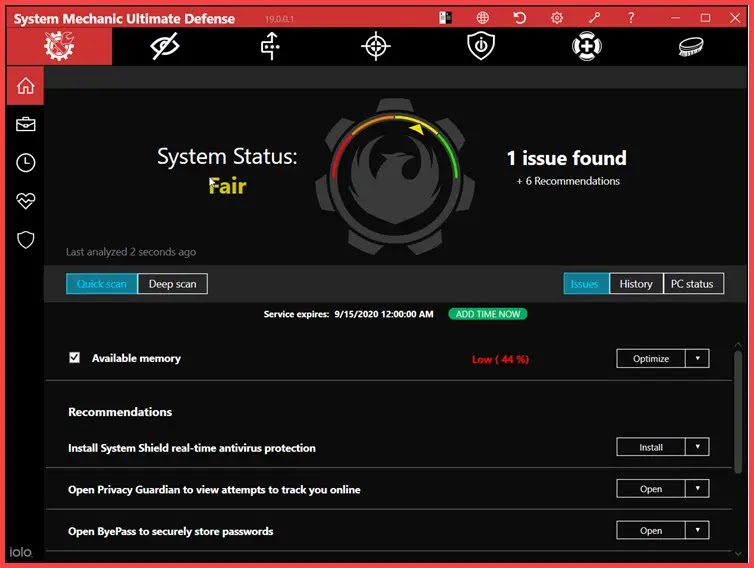Expand dropdown arrow next to Optimize
Image resolution: width=754 pixels, height=568 pixels.
[697, 358]
